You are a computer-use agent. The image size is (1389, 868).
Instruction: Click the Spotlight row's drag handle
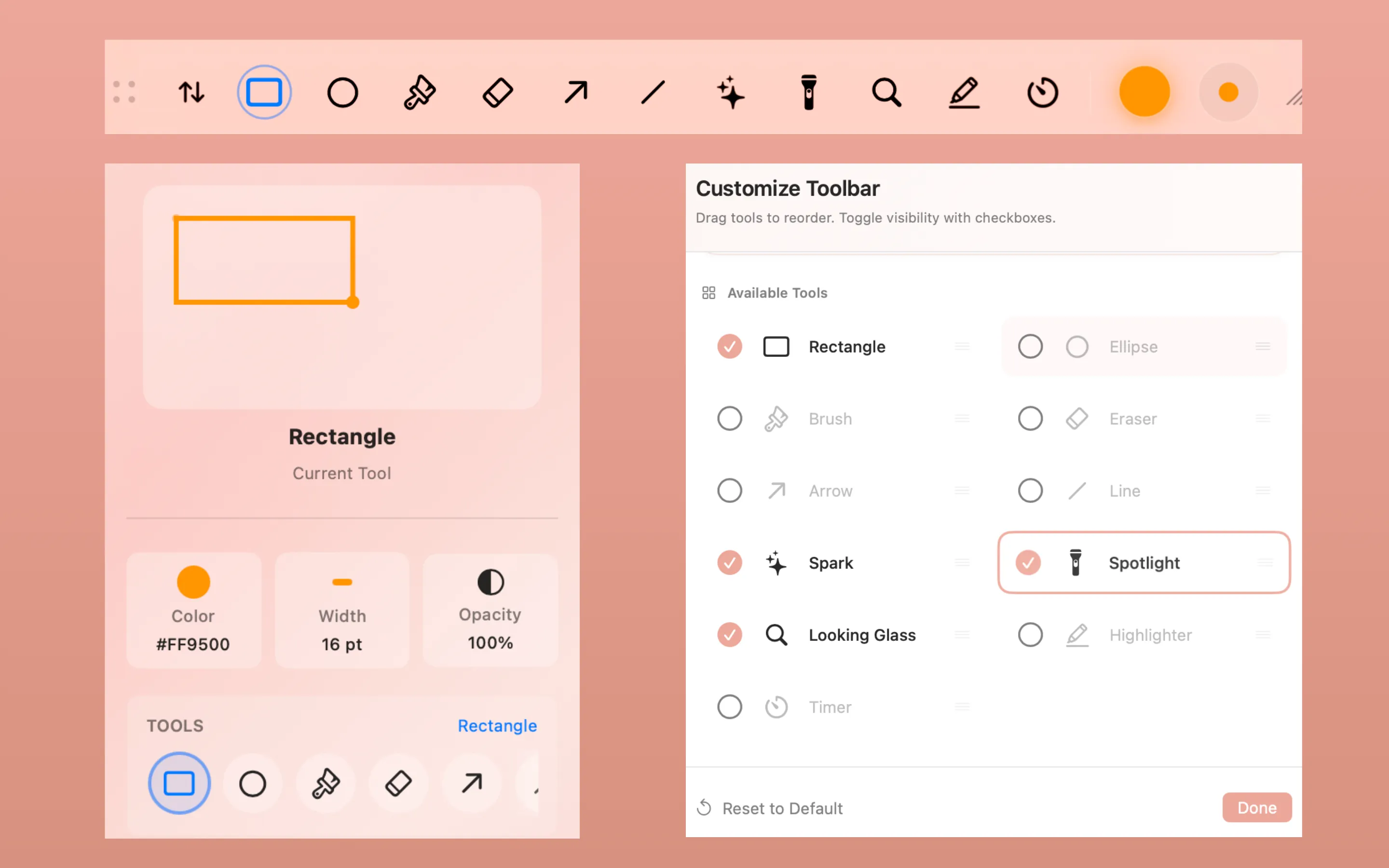tap(1265, 563)
